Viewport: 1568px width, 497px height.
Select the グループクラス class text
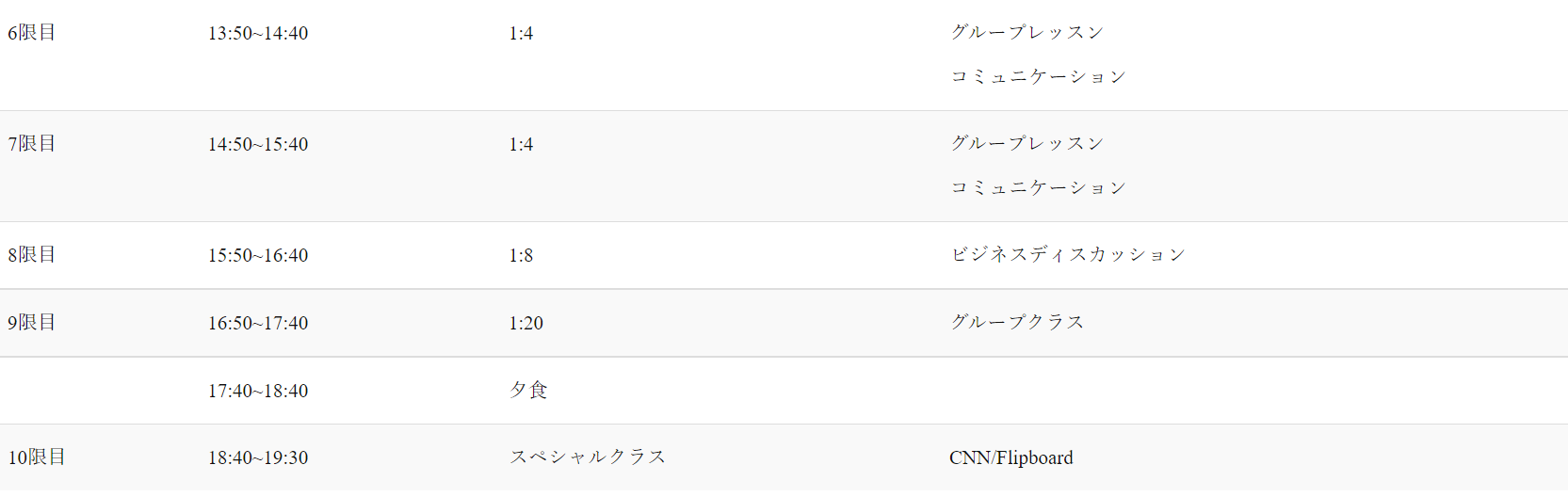pos(1017,322)
